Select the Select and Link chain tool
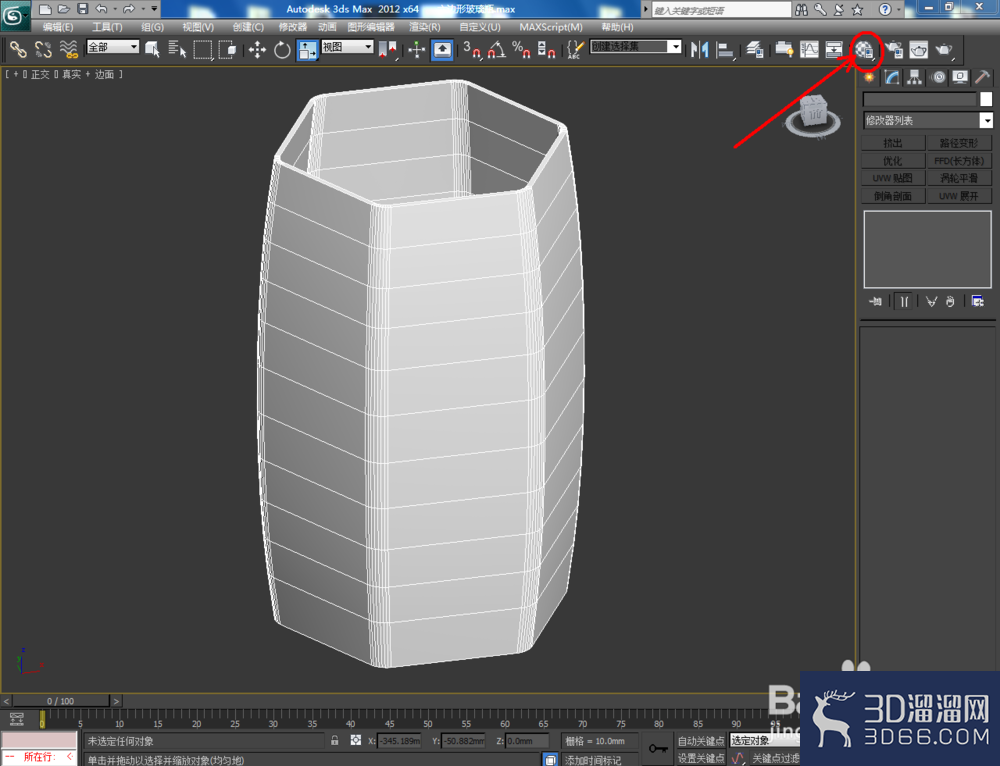This screenshot has width=1000, height=766. [18, 49]
